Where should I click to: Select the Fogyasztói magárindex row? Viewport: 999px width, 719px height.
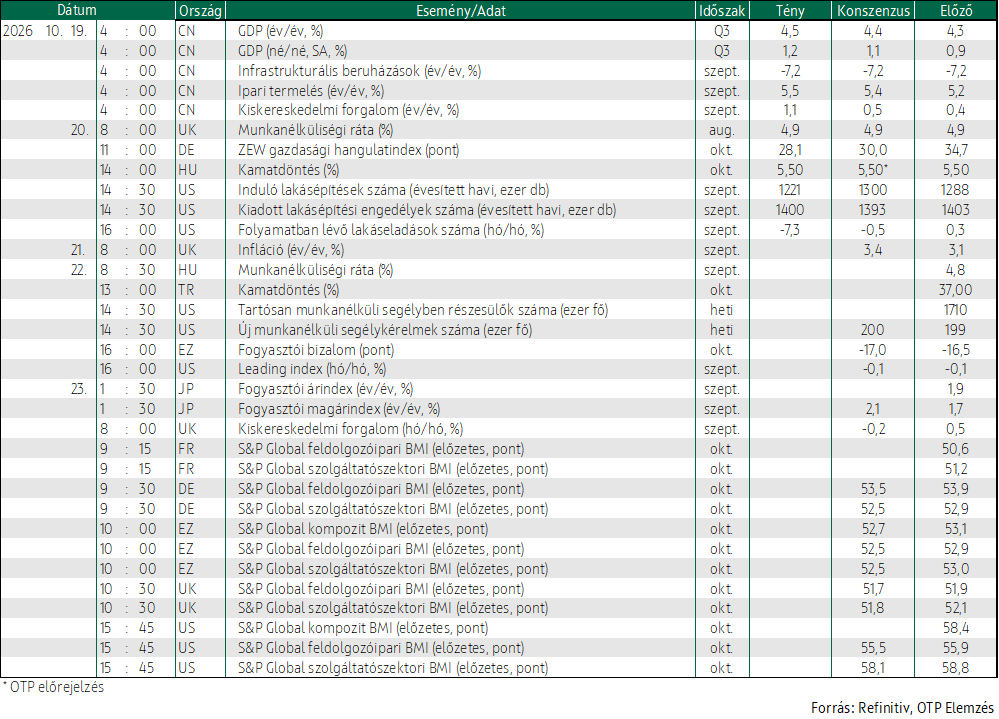tap(499, 409)
